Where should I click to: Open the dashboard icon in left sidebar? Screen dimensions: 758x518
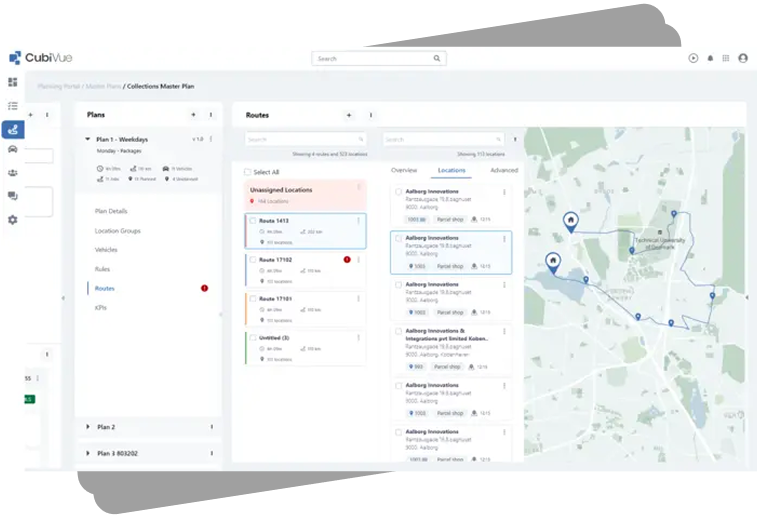coord(13,82)
